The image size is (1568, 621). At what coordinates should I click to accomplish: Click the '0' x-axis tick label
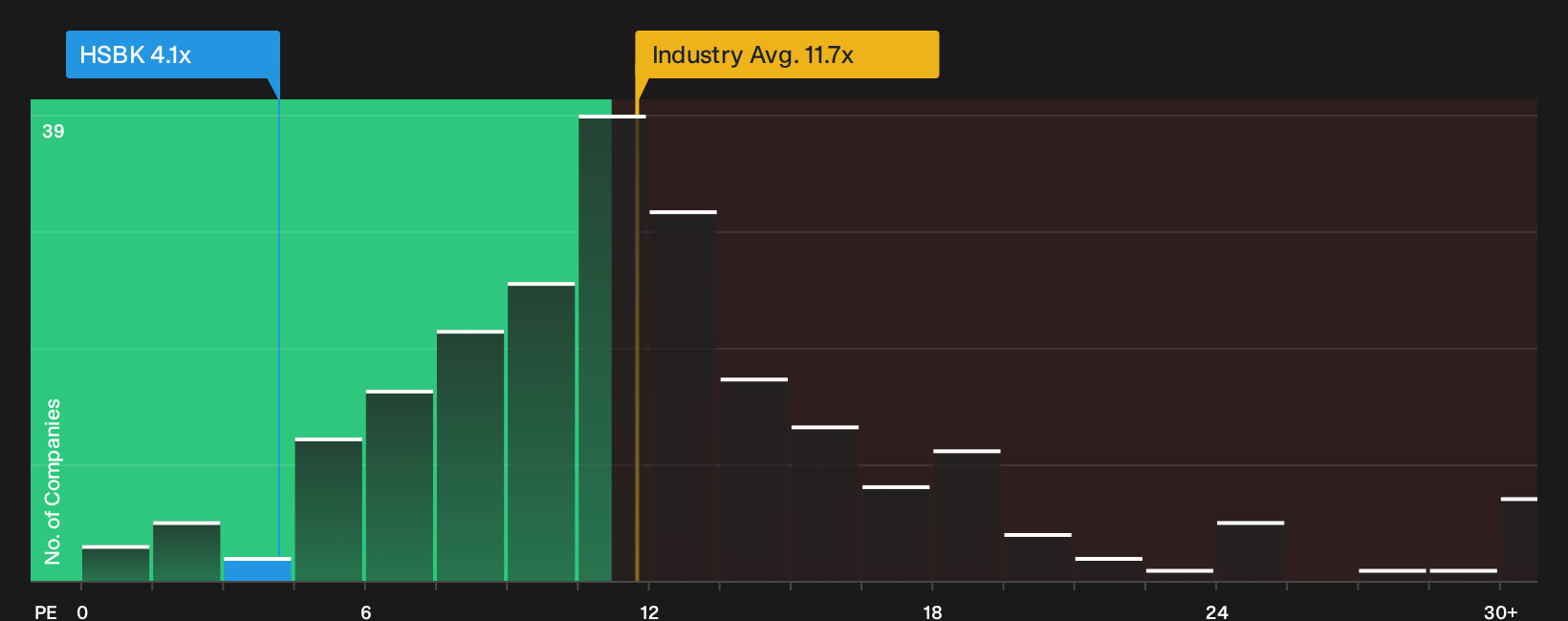pyautogui.click(x=82, y=612)
